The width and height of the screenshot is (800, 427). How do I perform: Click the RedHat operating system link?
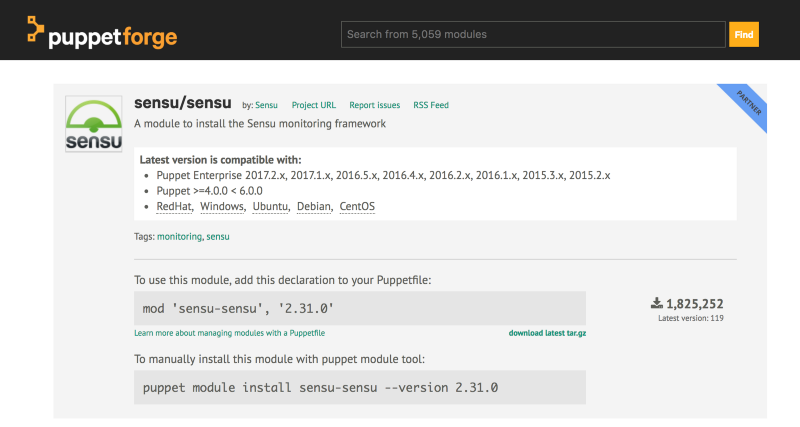point(174,206)
